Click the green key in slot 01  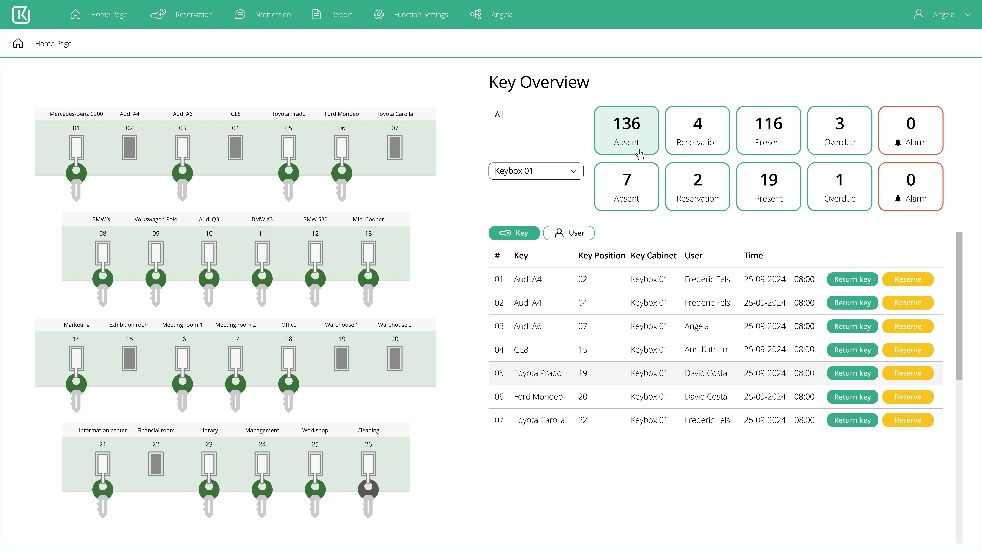click(x=76, y=172)
